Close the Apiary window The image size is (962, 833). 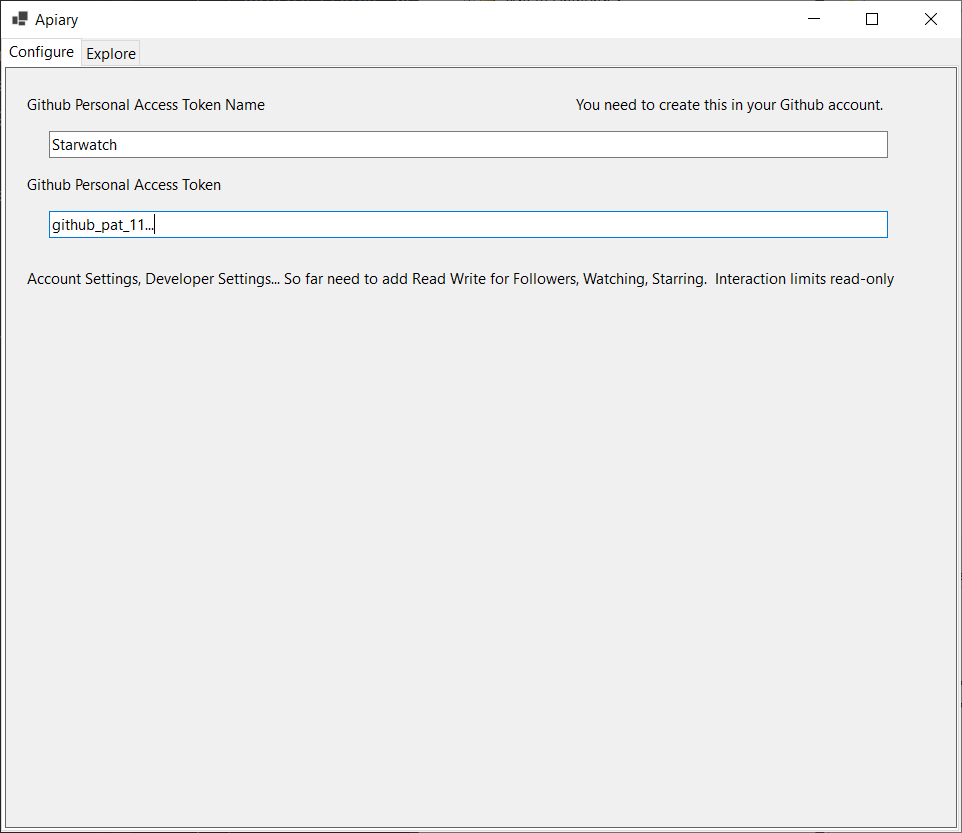(930, 19)
